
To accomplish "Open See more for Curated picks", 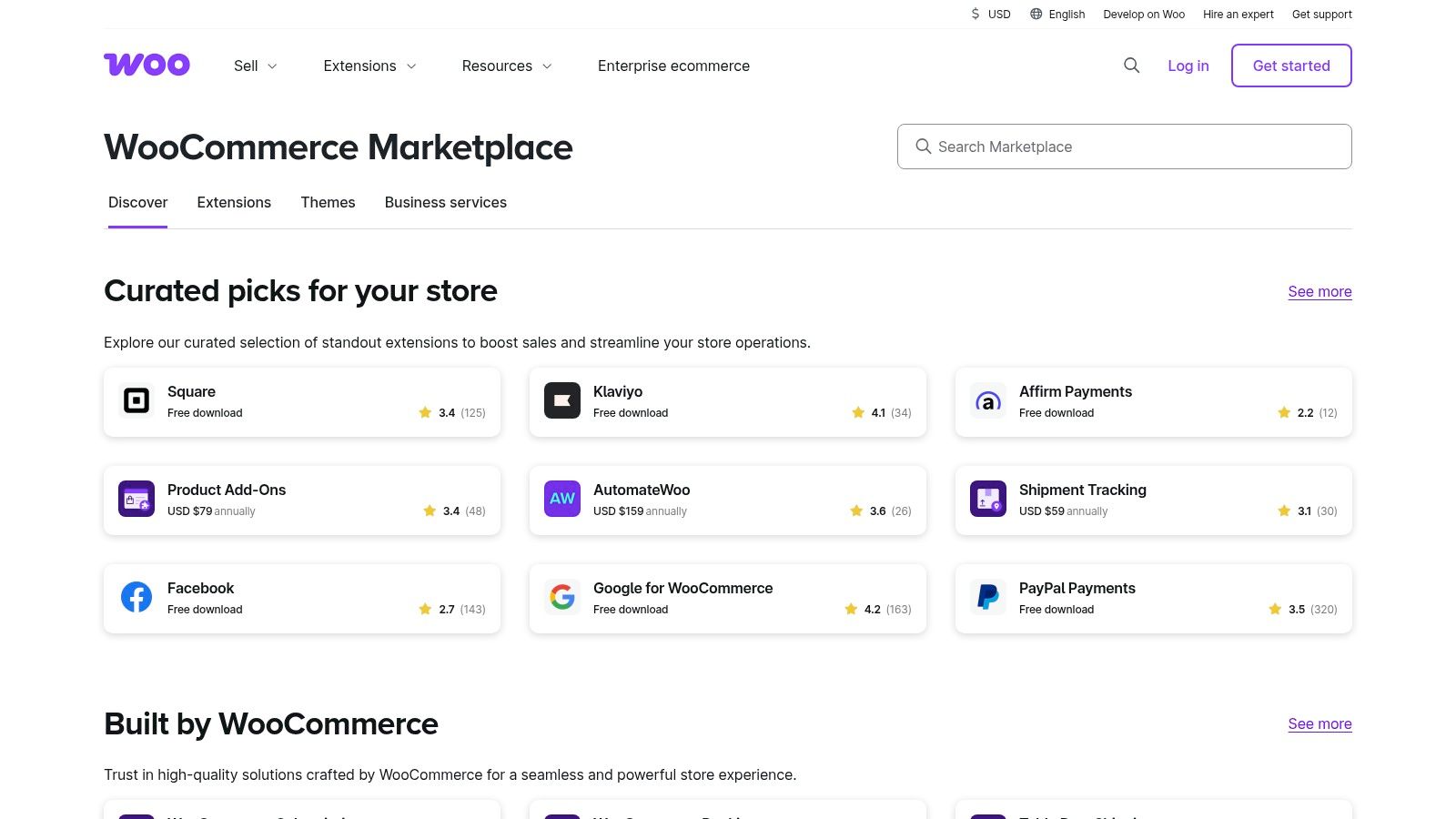I will 1319,291.
